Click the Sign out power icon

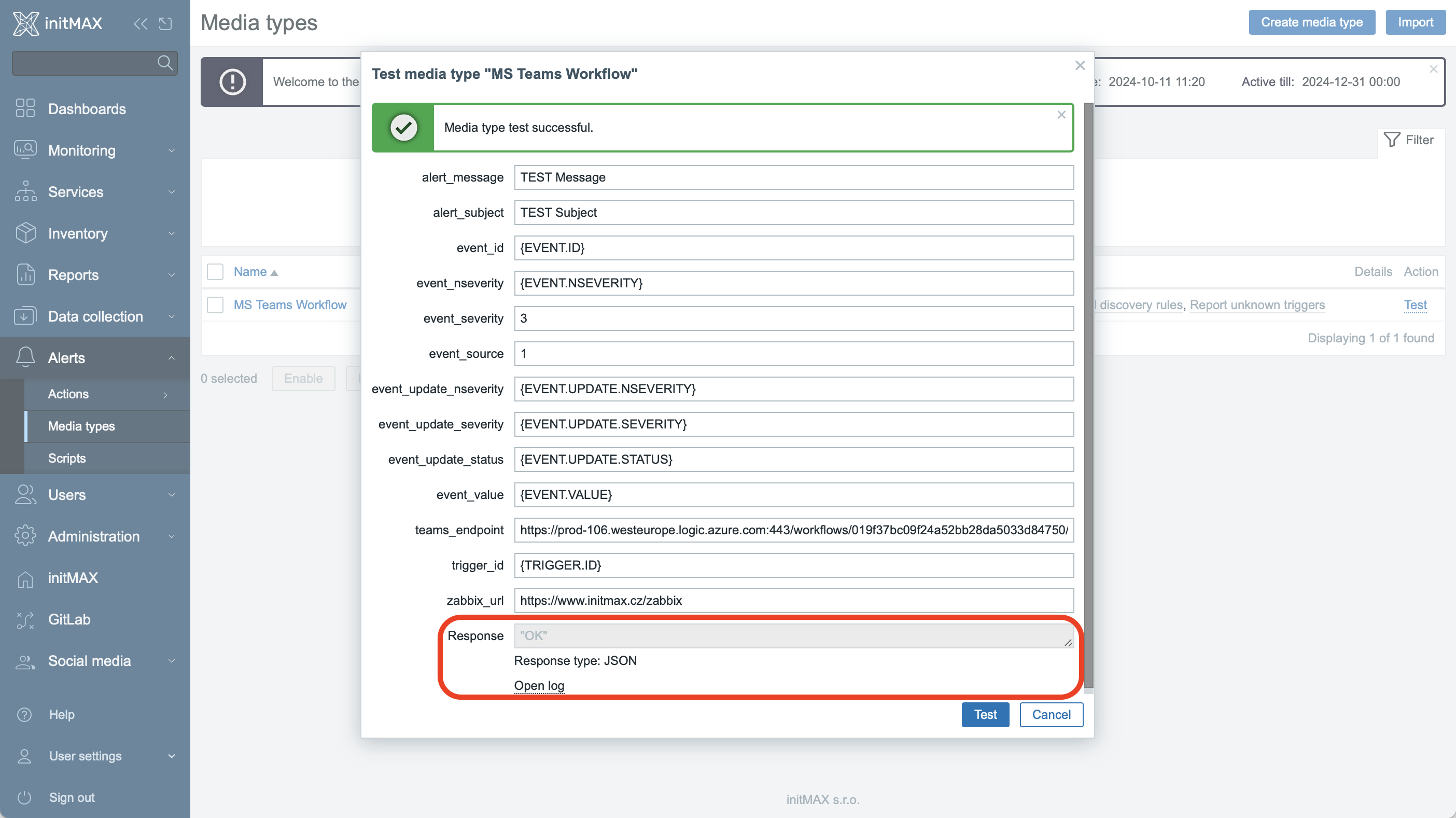[x=24, y=798]
